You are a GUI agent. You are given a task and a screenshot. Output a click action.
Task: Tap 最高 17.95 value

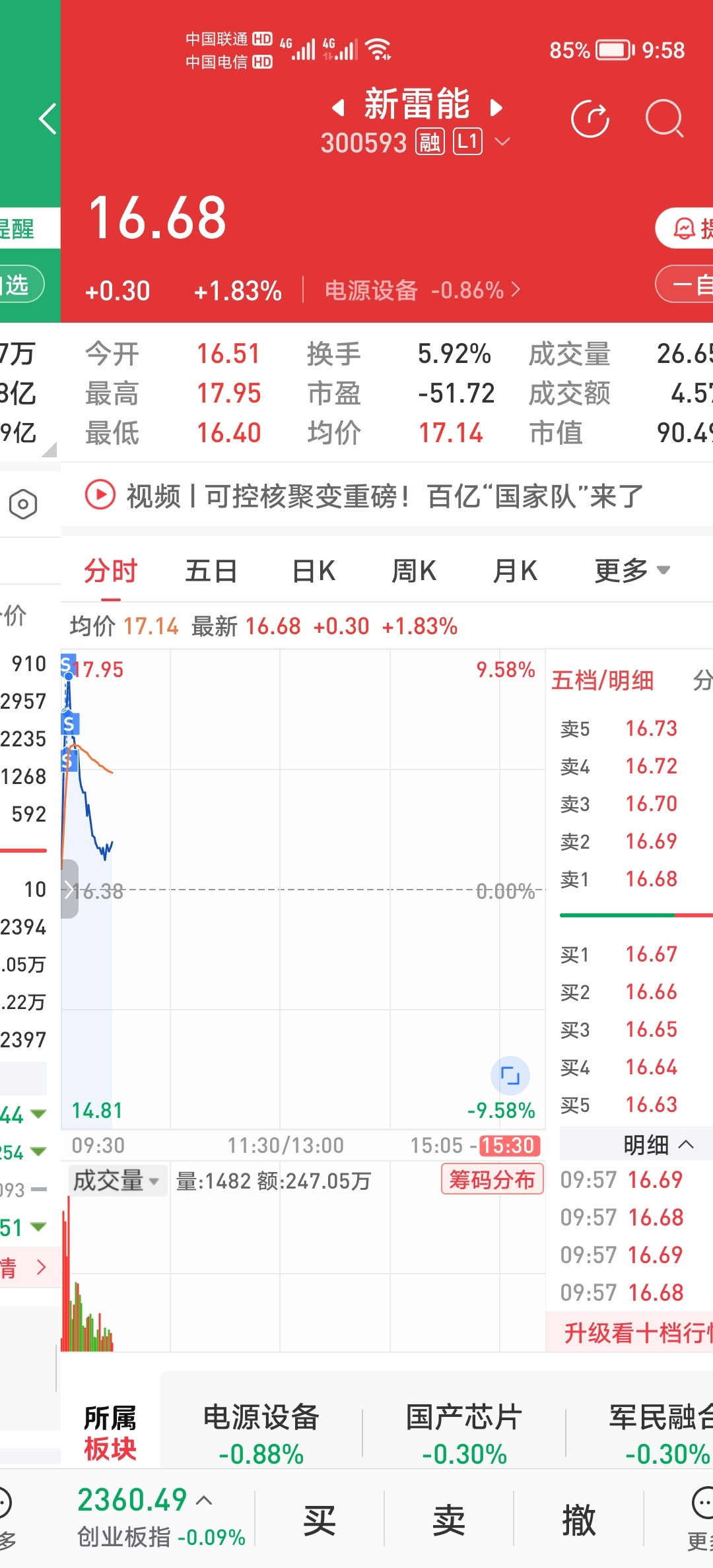tap(229, 393)
